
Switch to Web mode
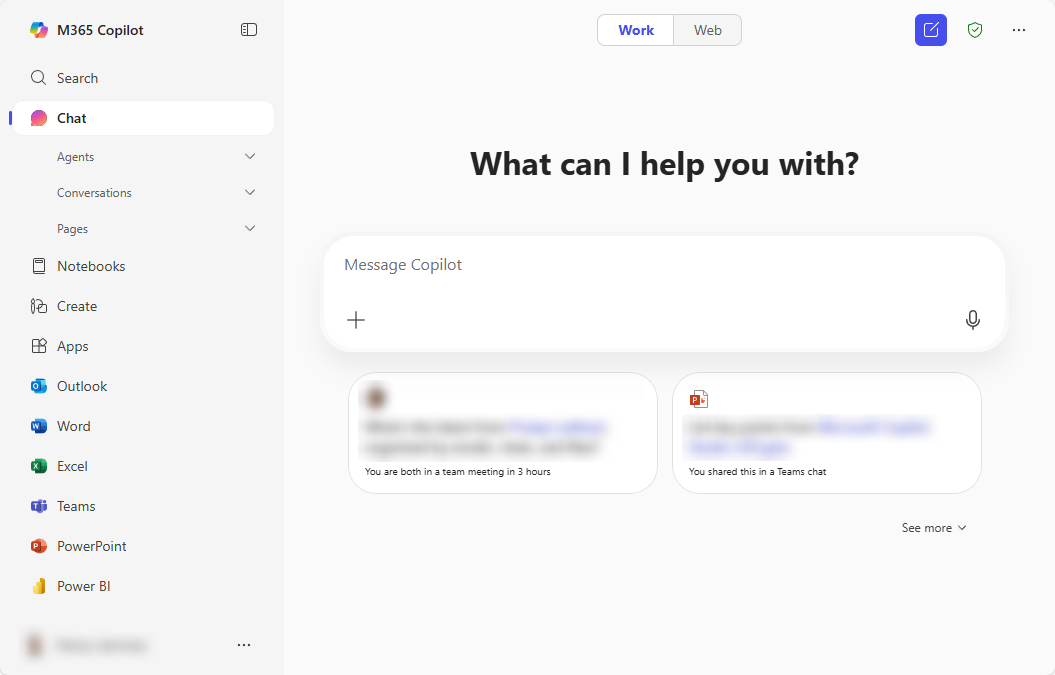pyautogui.click(x=708, y=30)
